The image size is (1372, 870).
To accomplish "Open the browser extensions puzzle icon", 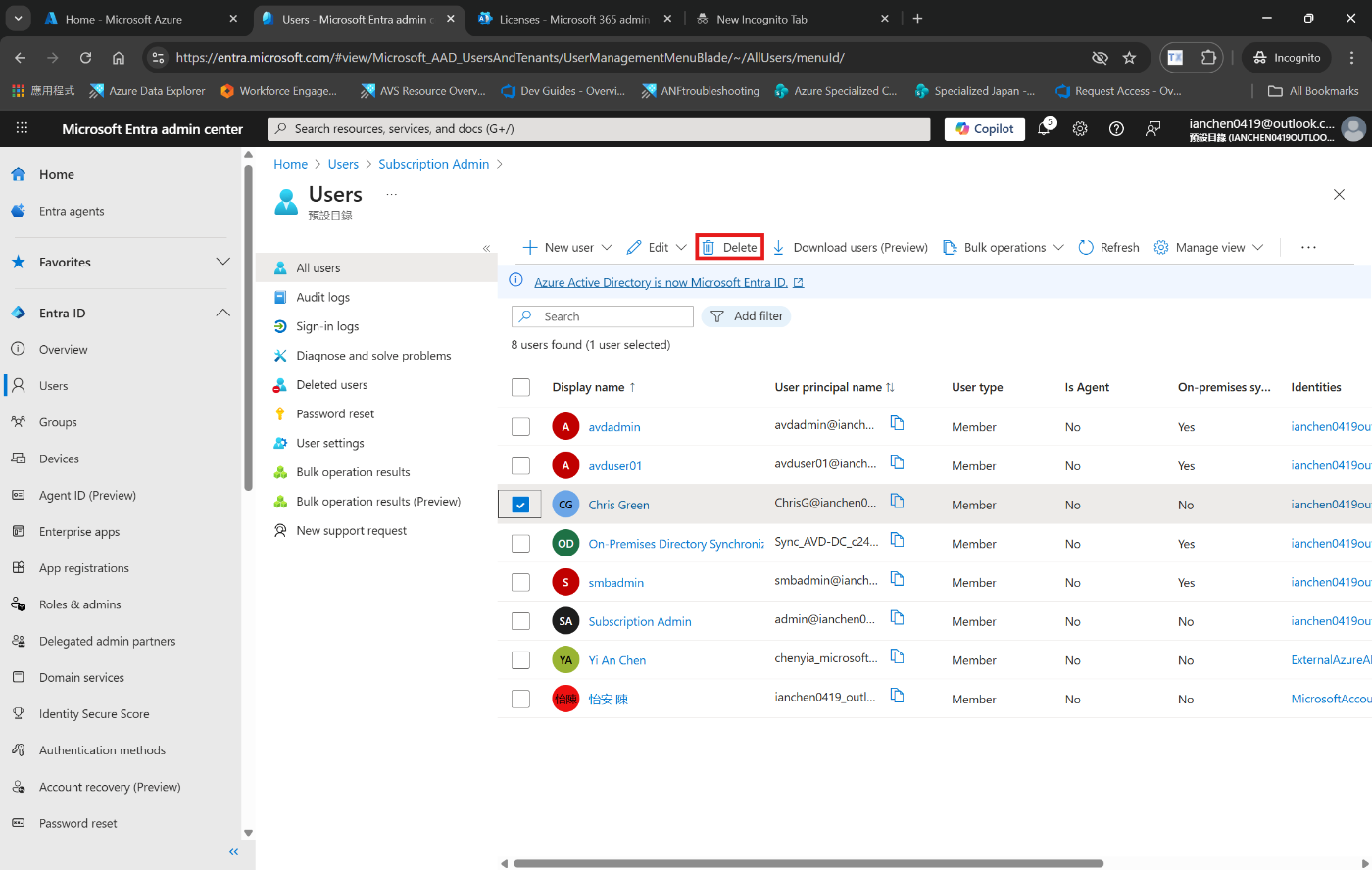I will coord(1208,58).
